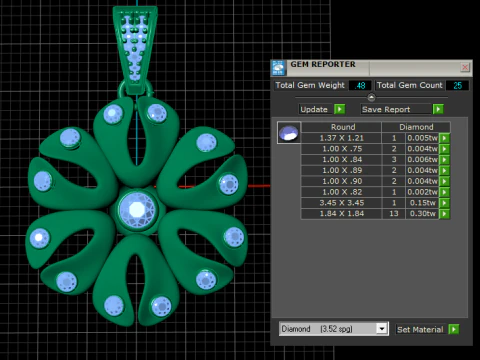Image resolution: width=480 pixels, height=360 pixels.
Task: Click green arrow in the 1.00 X .90 row
Action: point(444,181)
